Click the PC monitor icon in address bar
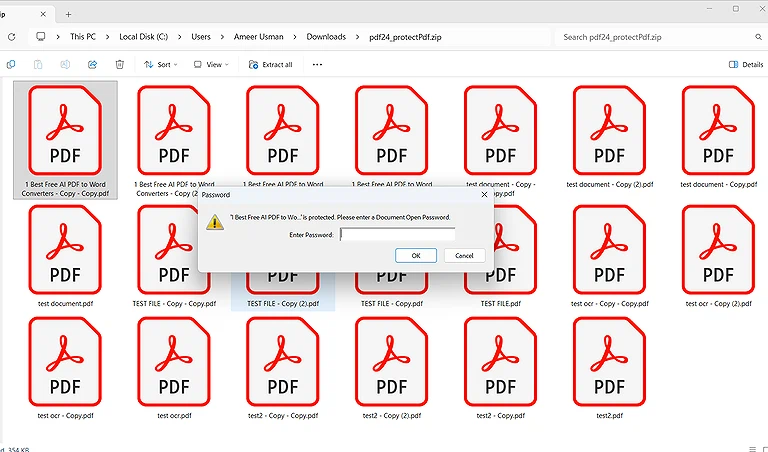The width and height of the screenshot is (768, 452). (x=41, y=37)
